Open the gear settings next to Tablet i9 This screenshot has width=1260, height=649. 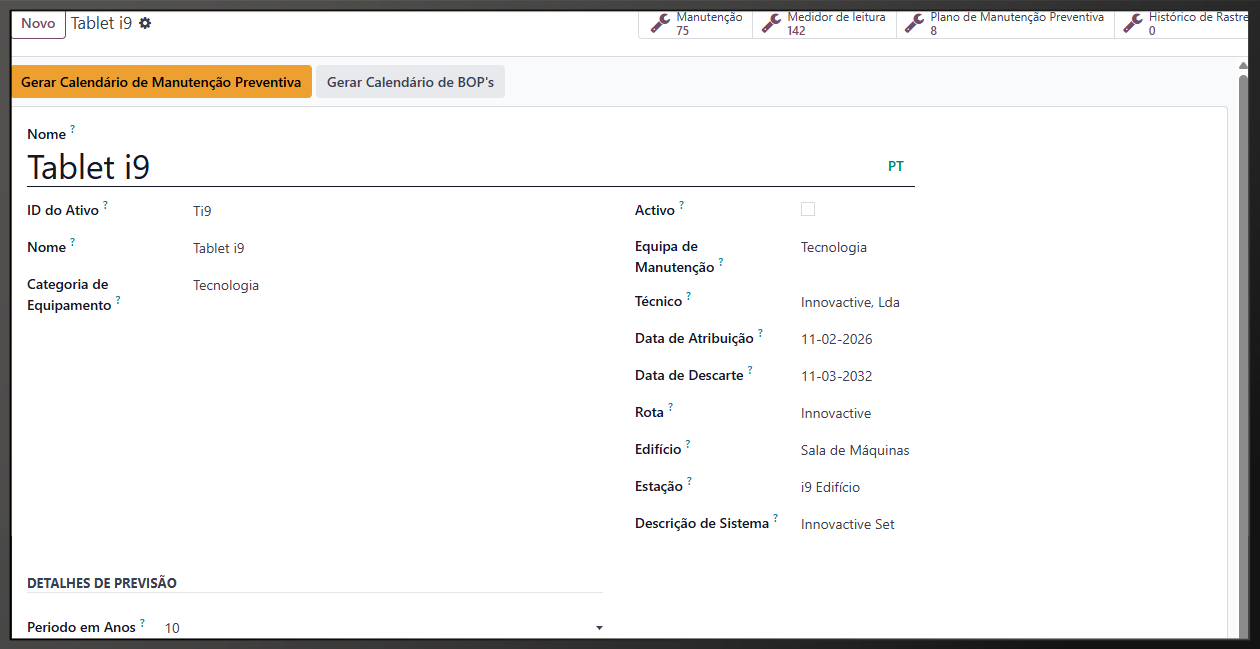point(145,23)
